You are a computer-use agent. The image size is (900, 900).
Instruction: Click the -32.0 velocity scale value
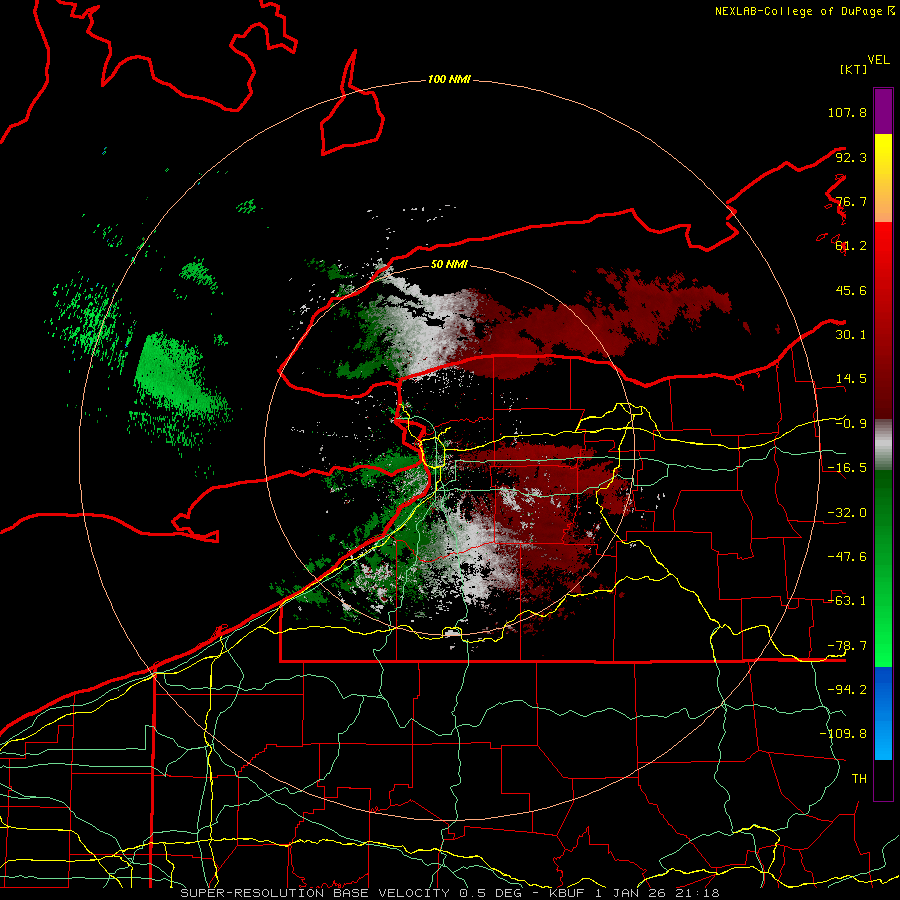click(x=847, y=513)
